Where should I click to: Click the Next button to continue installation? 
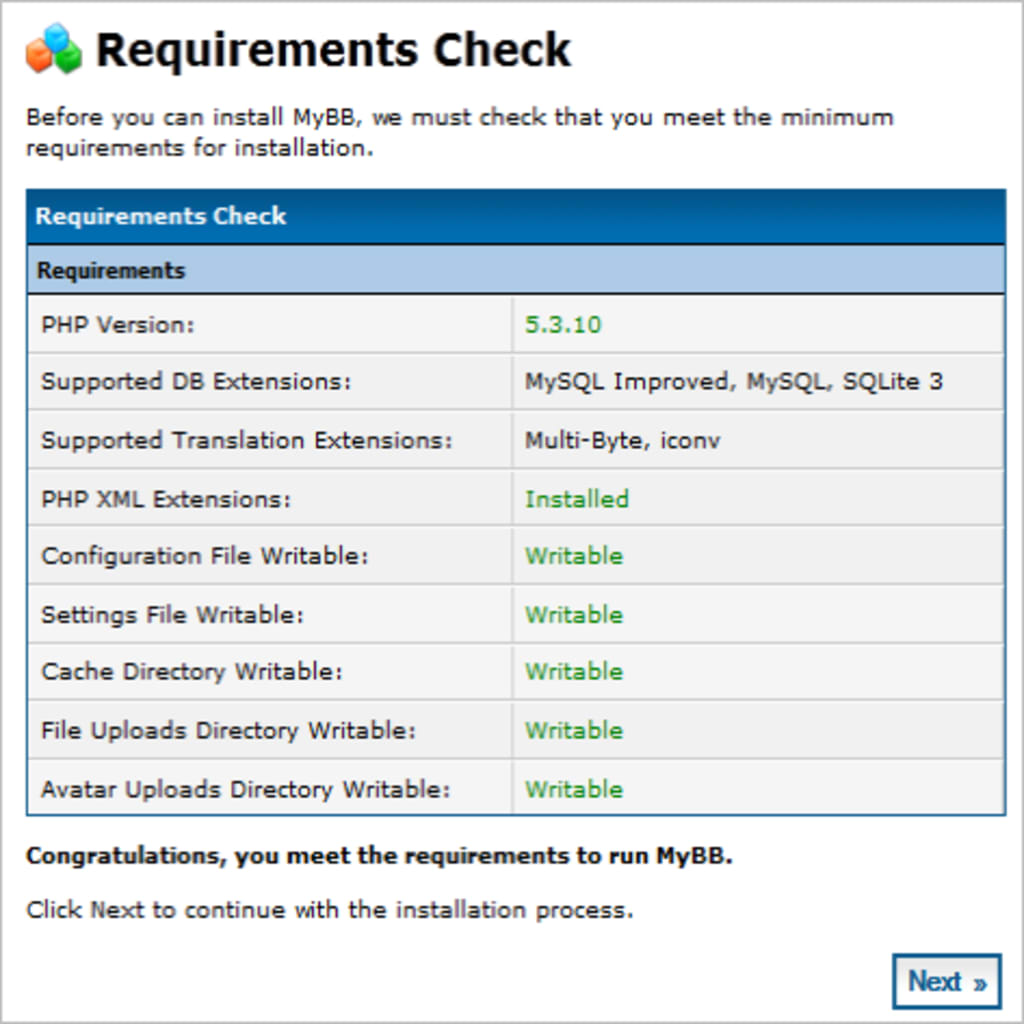(946, 981)
